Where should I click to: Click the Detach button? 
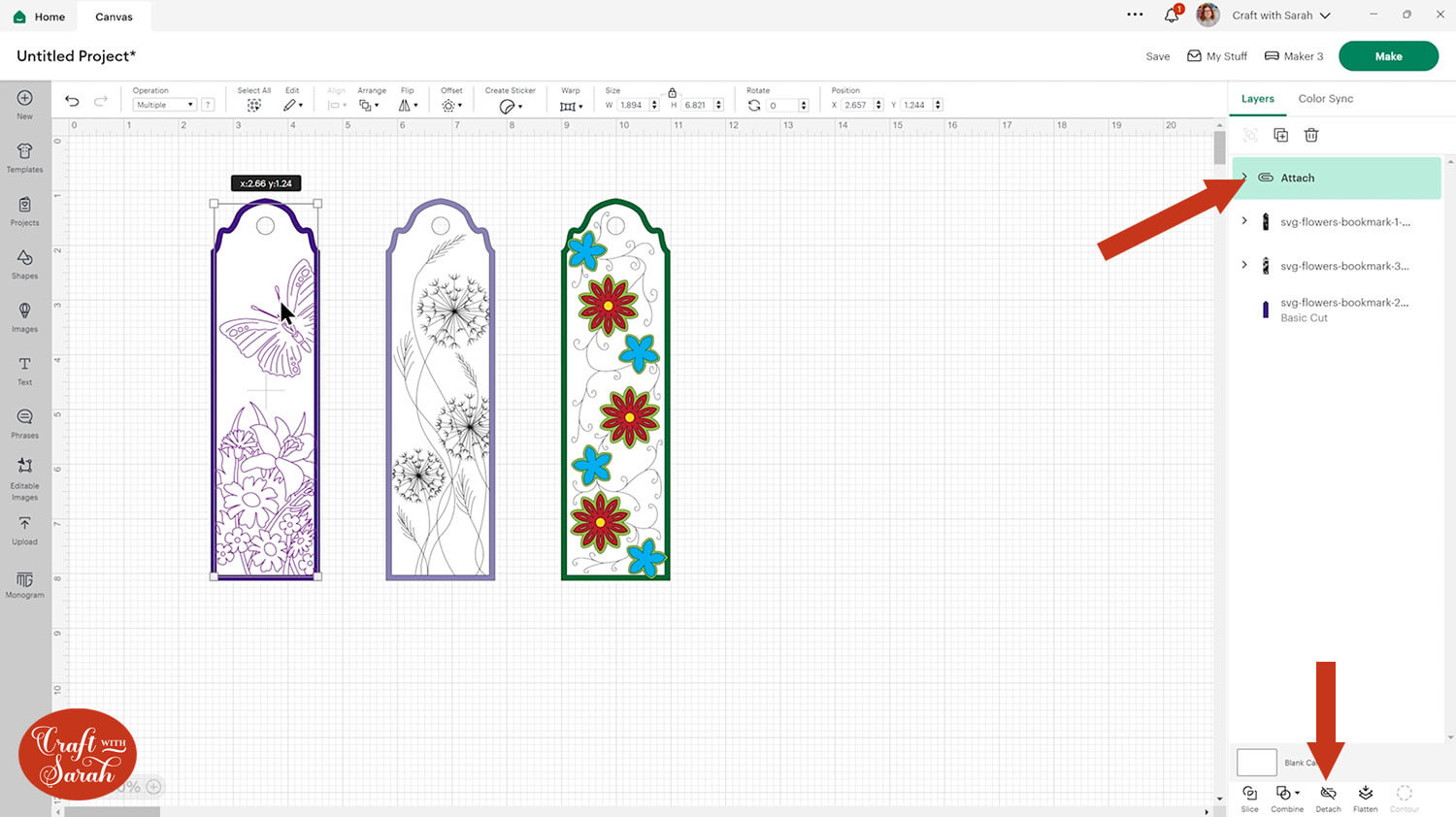pos(1328,799)
